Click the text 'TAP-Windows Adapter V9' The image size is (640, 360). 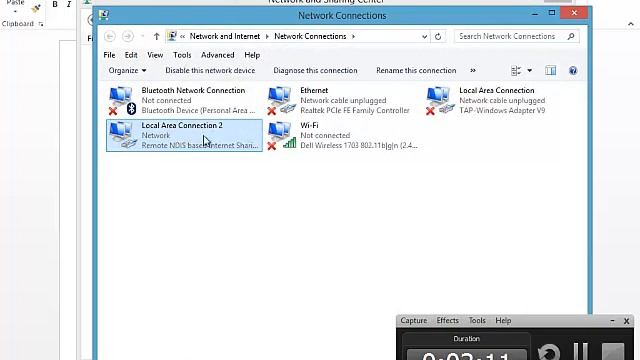pos(502,111)
